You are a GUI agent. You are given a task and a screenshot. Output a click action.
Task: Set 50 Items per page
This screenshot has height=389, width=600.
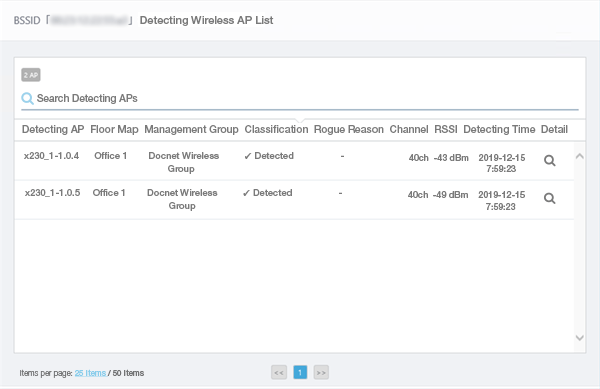pos(128,373)
